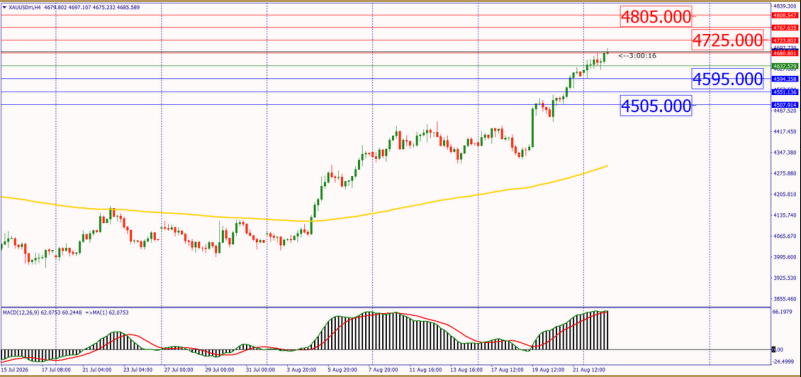The image size is (801, 377).
Task: Select the red 4805.000 price label
Action: click(656, 17)
